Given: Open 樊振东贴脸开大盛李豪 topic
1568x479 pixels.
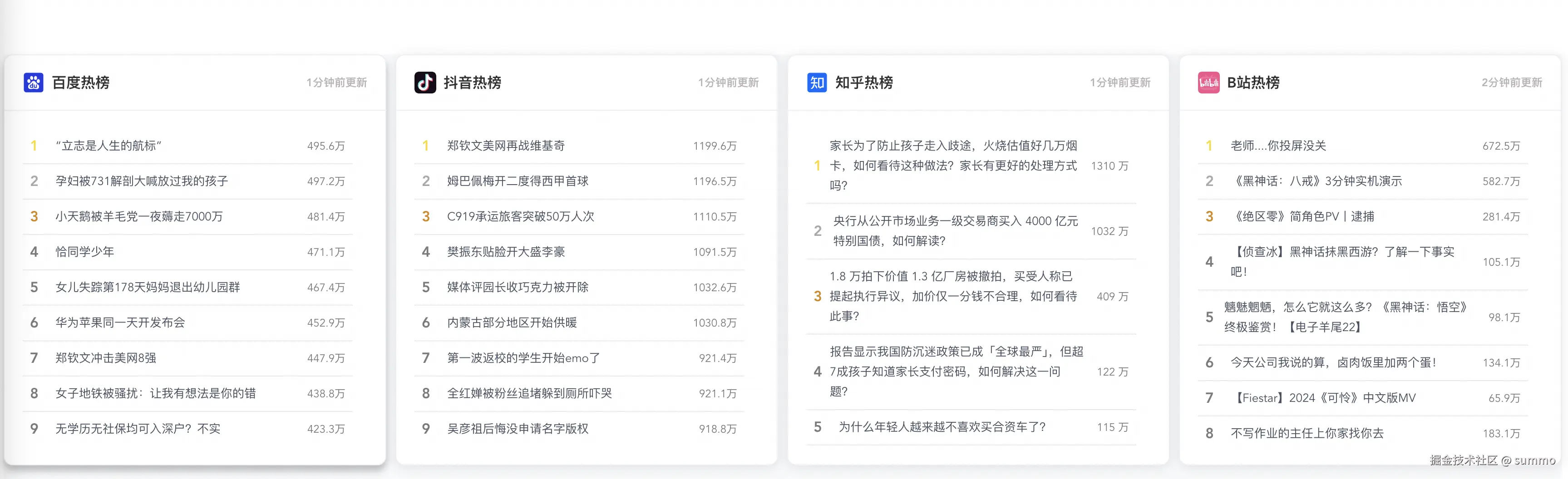Looking at the screenshot, I should click(506, 252).
